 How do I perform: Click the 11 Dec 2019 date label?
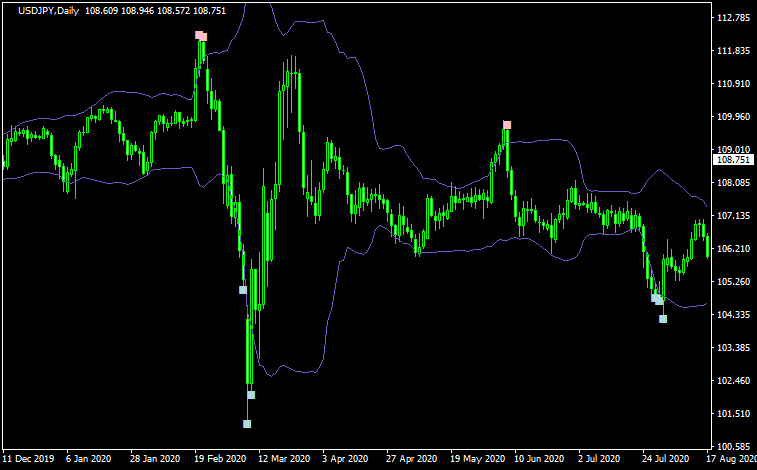click(27, 460)
